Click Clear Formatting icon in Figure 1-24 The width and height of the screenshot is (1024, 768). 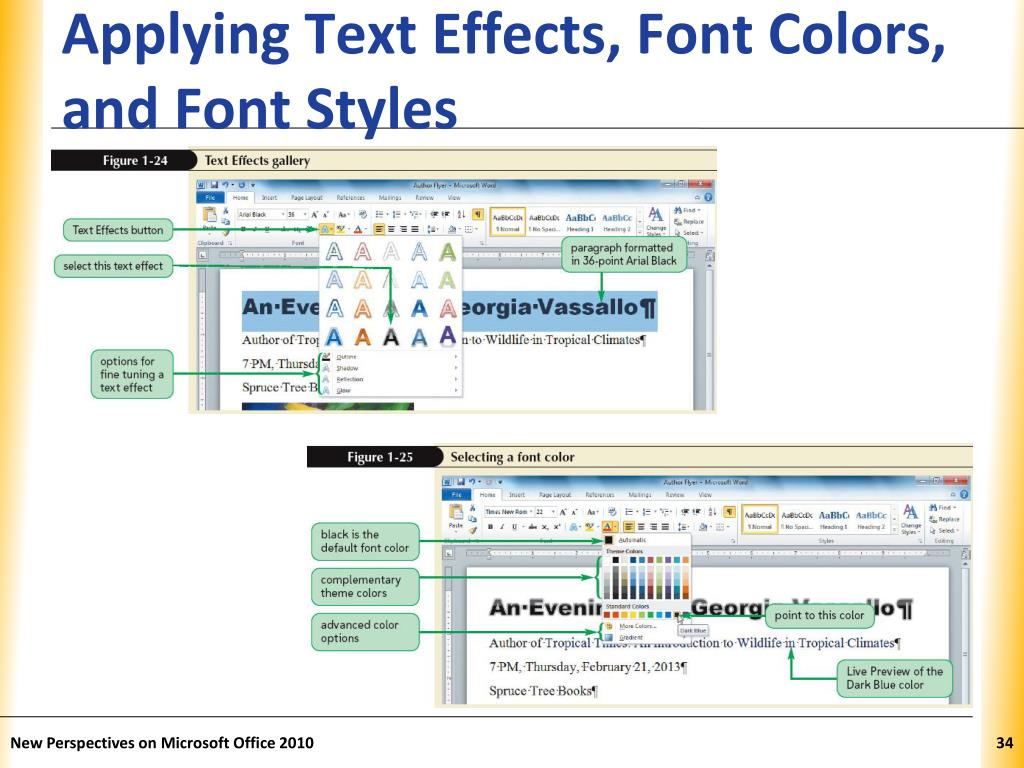click(x=363, y=214)
